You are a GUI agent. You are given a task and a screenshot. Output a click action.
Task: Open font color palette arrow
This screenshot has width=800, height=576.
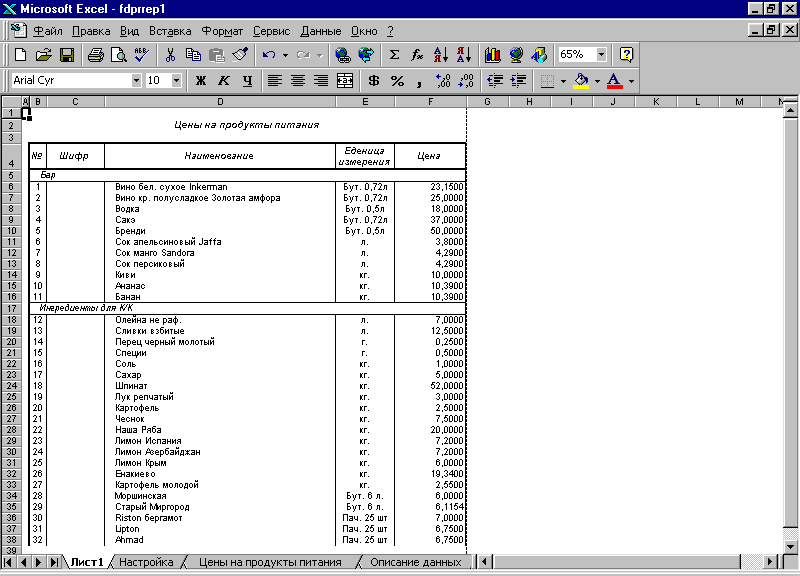(x=631, y=81)
